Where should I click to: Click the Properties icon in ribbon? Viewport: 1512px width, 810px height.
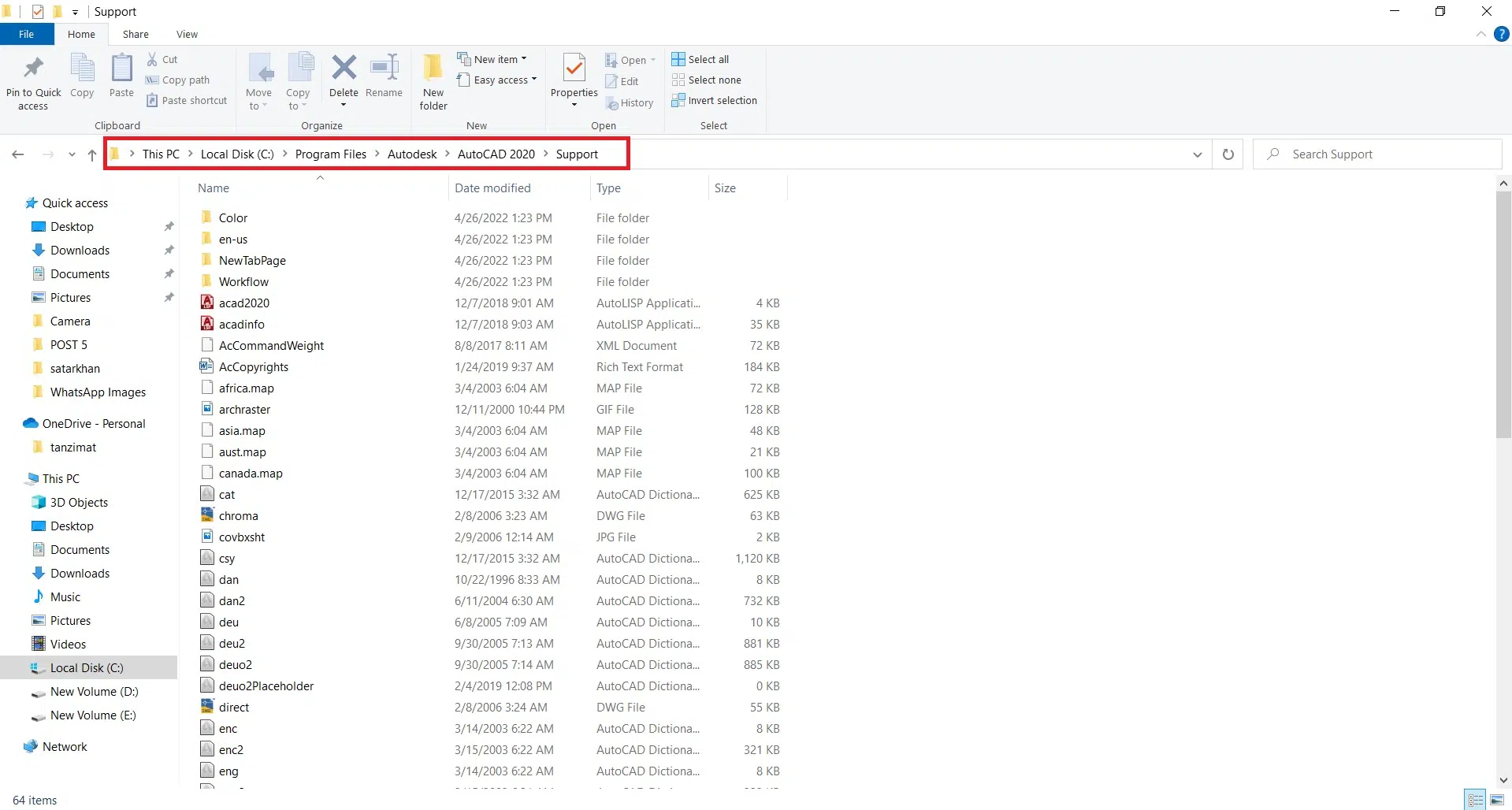coord(574,69)
